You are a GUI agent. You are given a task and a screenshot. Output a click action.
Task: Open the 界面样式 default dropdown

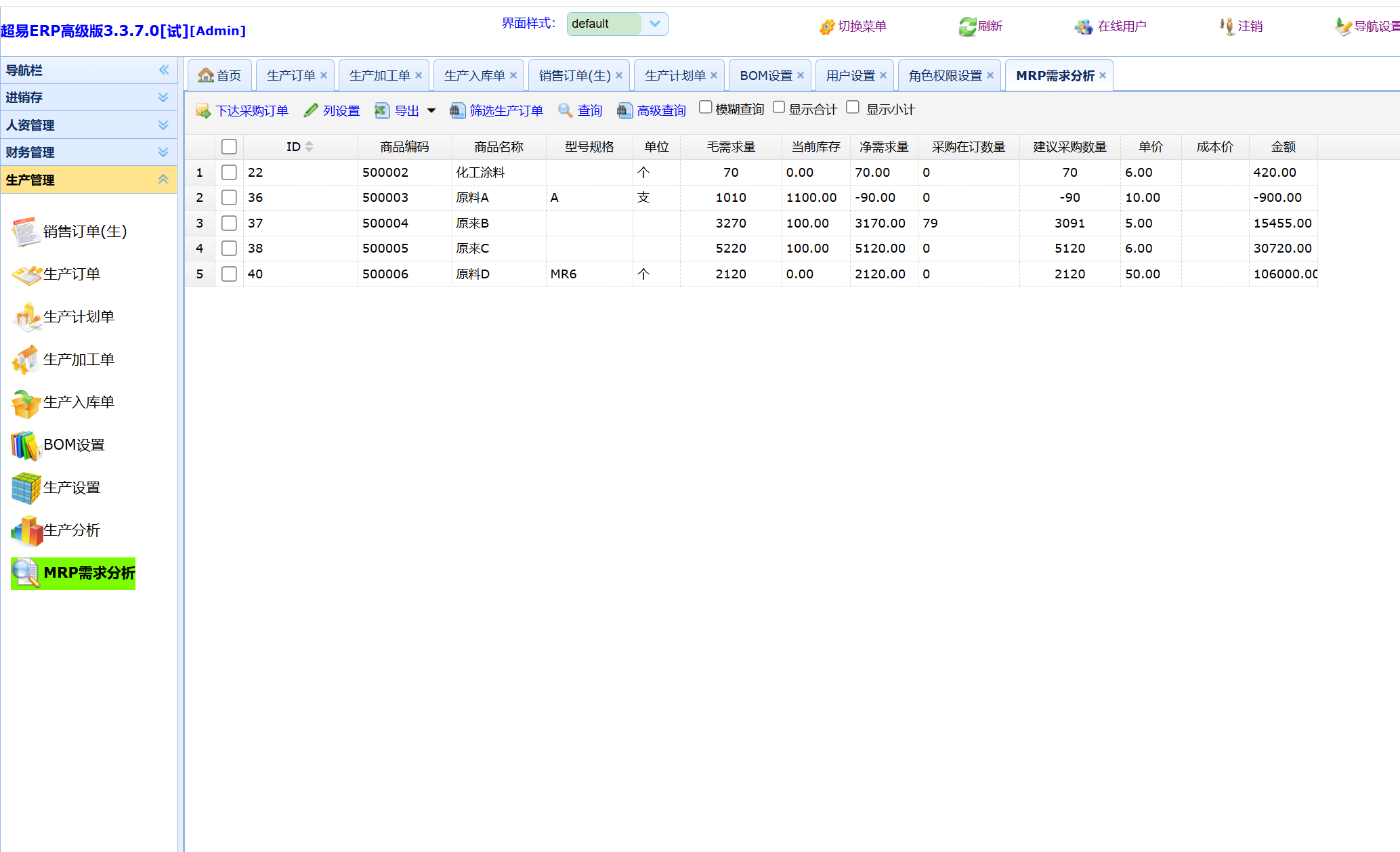[654, 24]
